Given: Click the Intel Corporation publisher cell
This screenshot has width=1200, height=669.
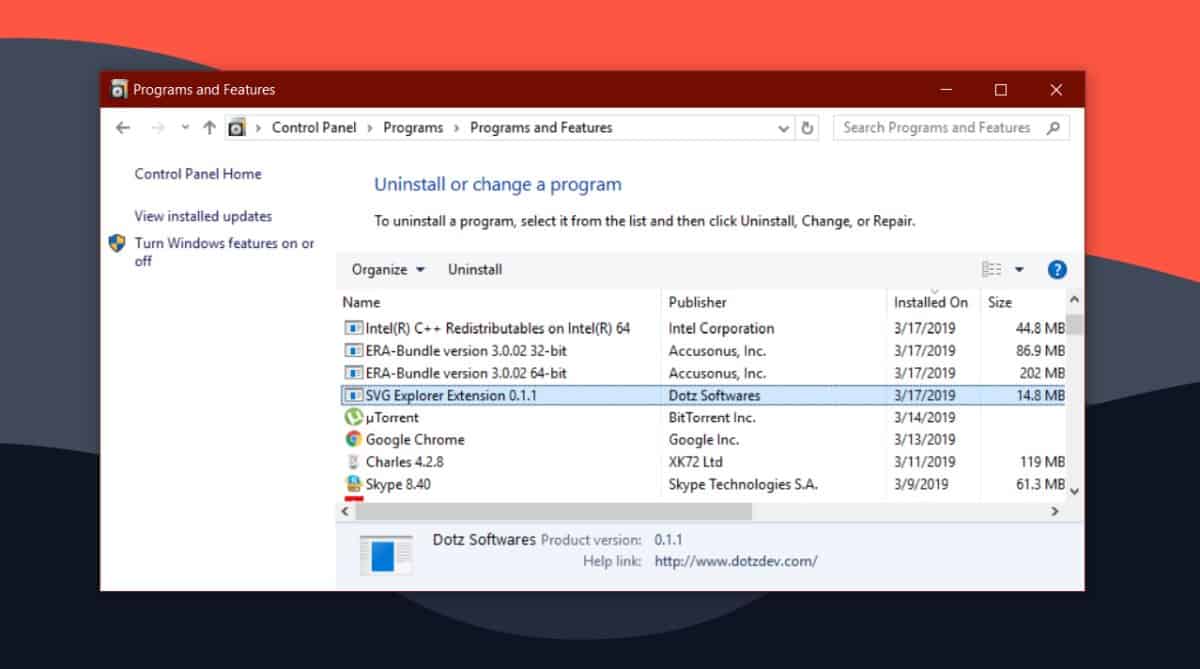Looking at the screenshot, I should tap(721, 328).
